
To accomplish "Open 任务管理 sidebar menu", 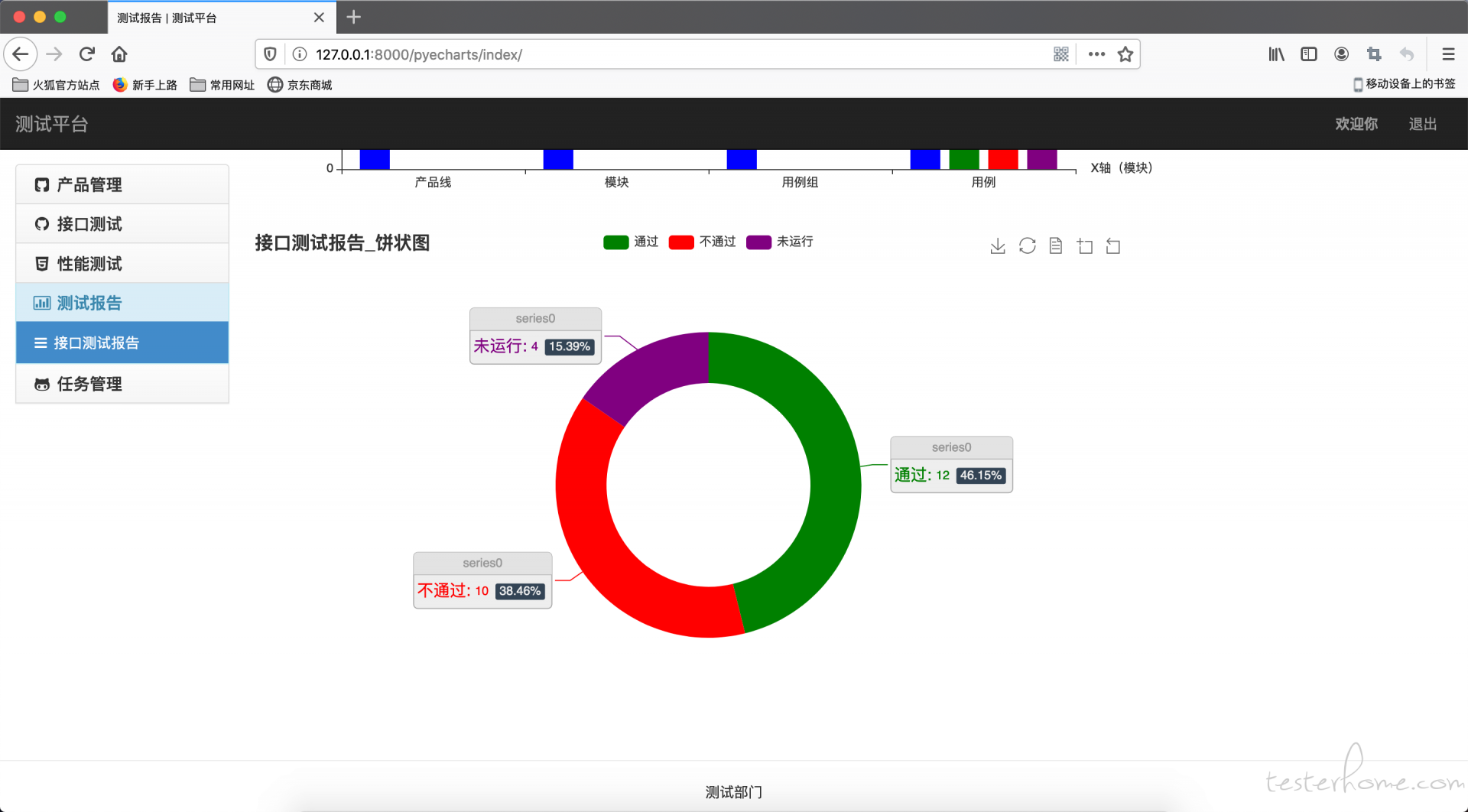I will click(x=122, y=384).
